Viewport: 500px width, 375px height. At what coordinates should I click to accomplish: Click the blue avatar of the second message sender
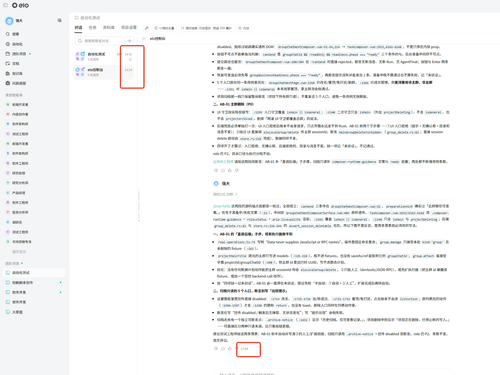[x=216, y=184]
